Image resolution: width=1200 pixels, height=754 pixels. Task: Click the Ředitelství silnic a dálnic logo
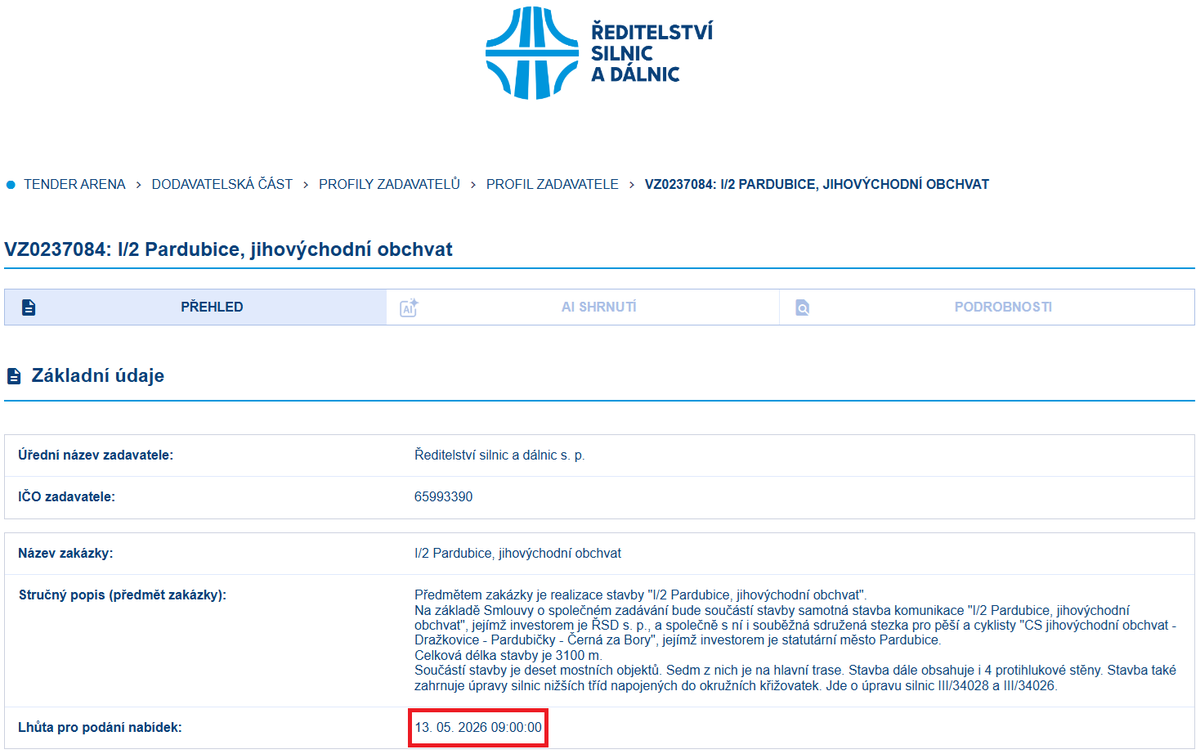599,53
